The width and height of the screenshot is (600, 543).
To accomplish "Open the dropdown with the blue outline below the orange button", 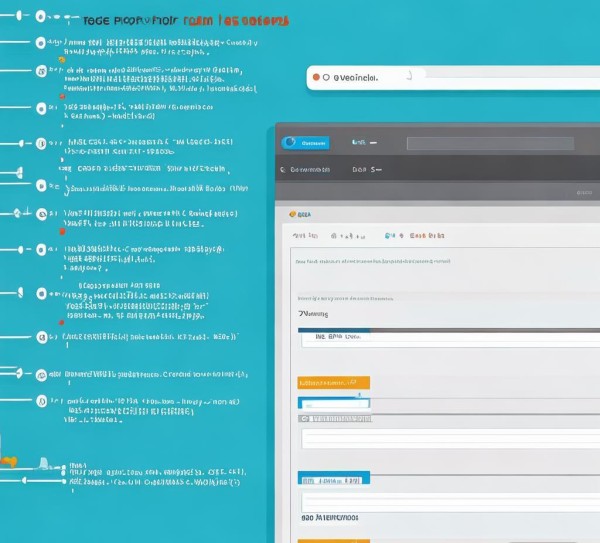I will click(x=334, y=403).
